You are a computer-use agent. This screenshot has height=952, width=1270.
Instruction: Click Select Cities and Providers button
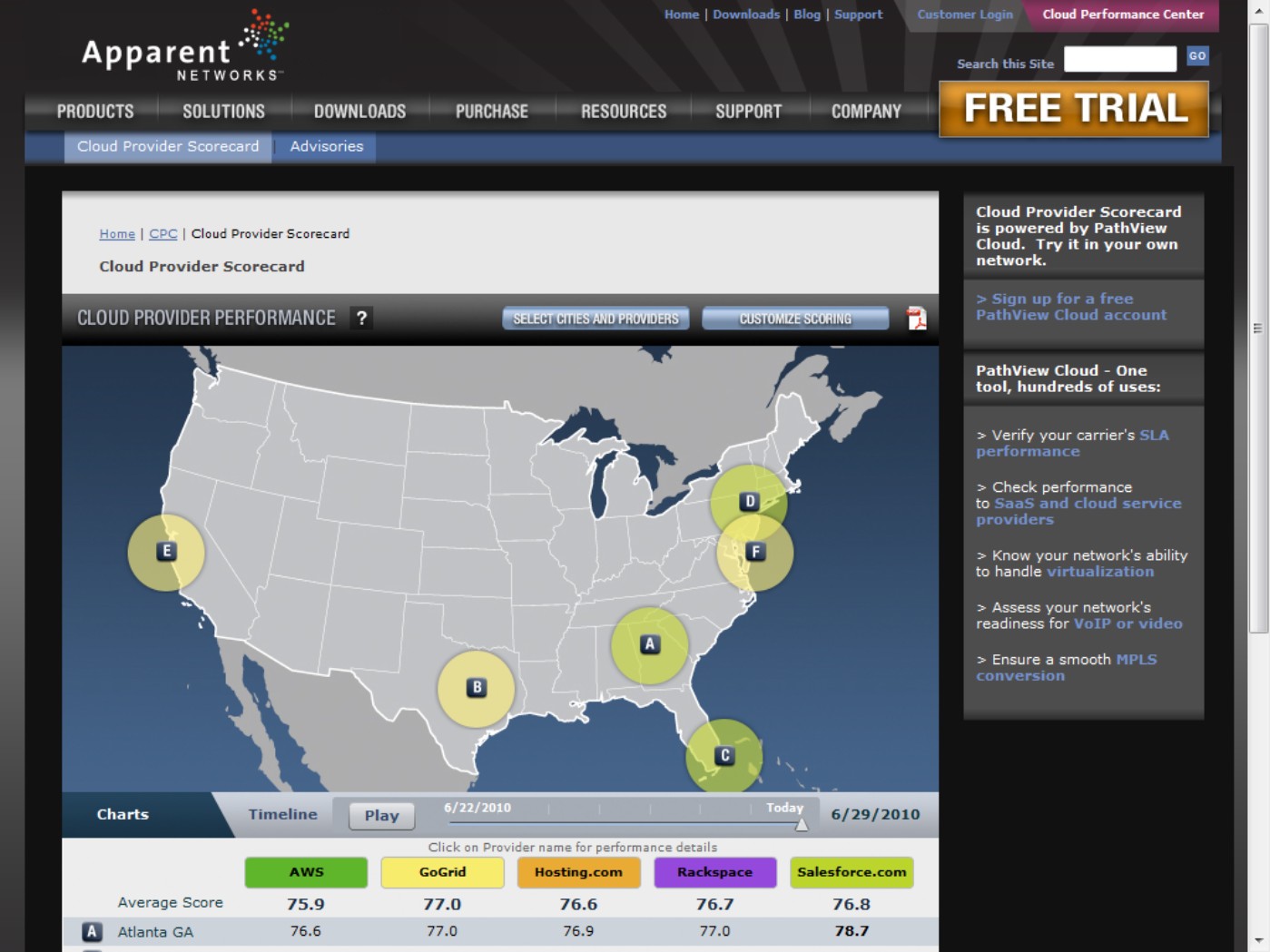tap(596, 319)
